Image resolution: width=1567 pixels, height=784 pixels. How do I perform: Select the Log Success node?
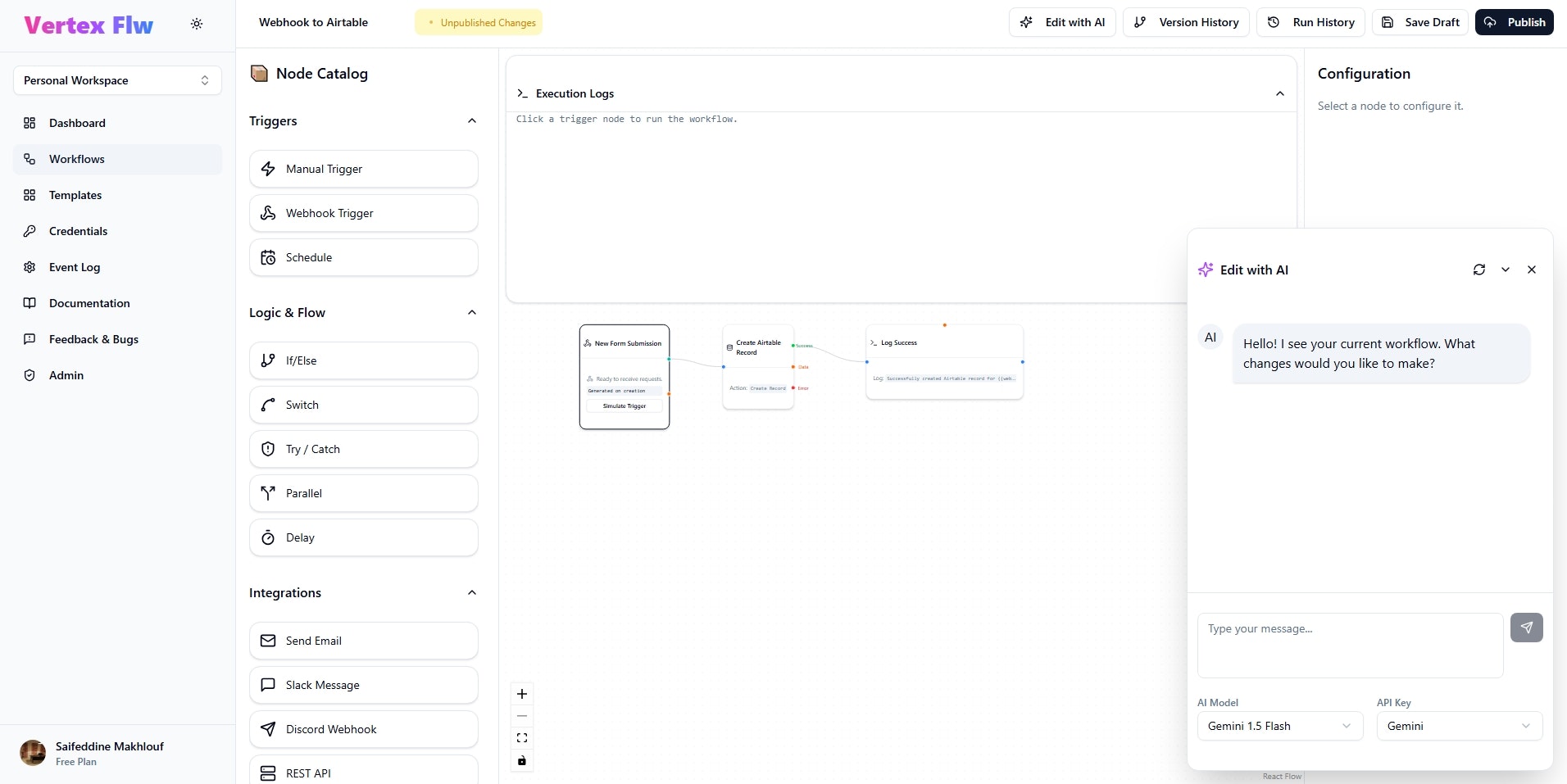click(944, 362)
